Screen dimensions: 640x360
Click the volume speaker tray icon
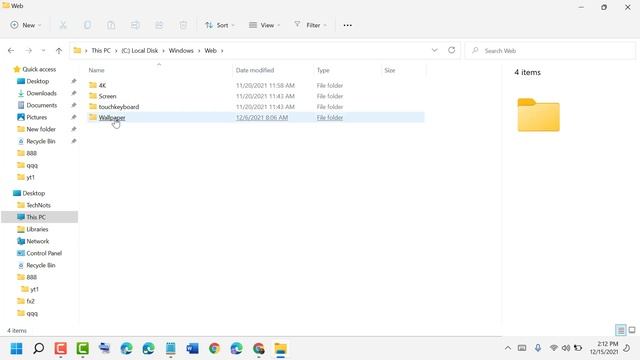pos(566,348)
